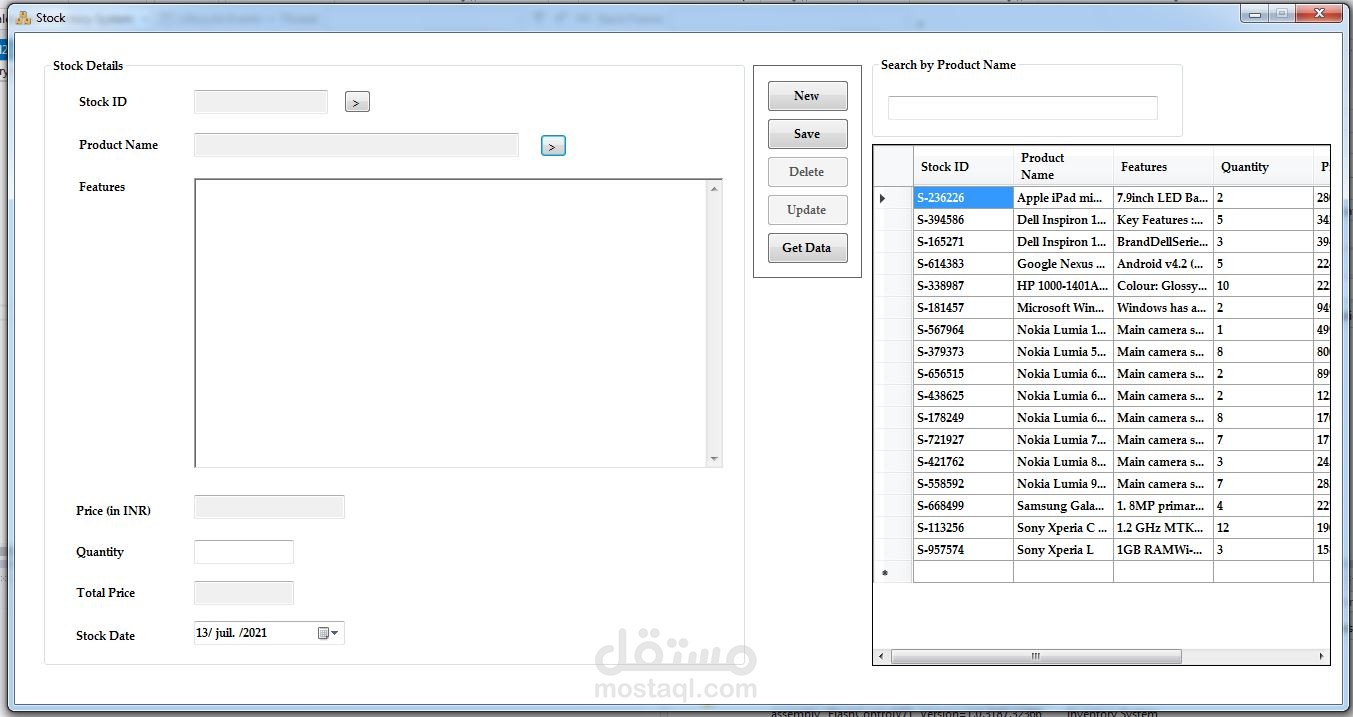This screenshot has height=717, width=1353.
Task: Select cell S-165271
Action: click(963, 242)
